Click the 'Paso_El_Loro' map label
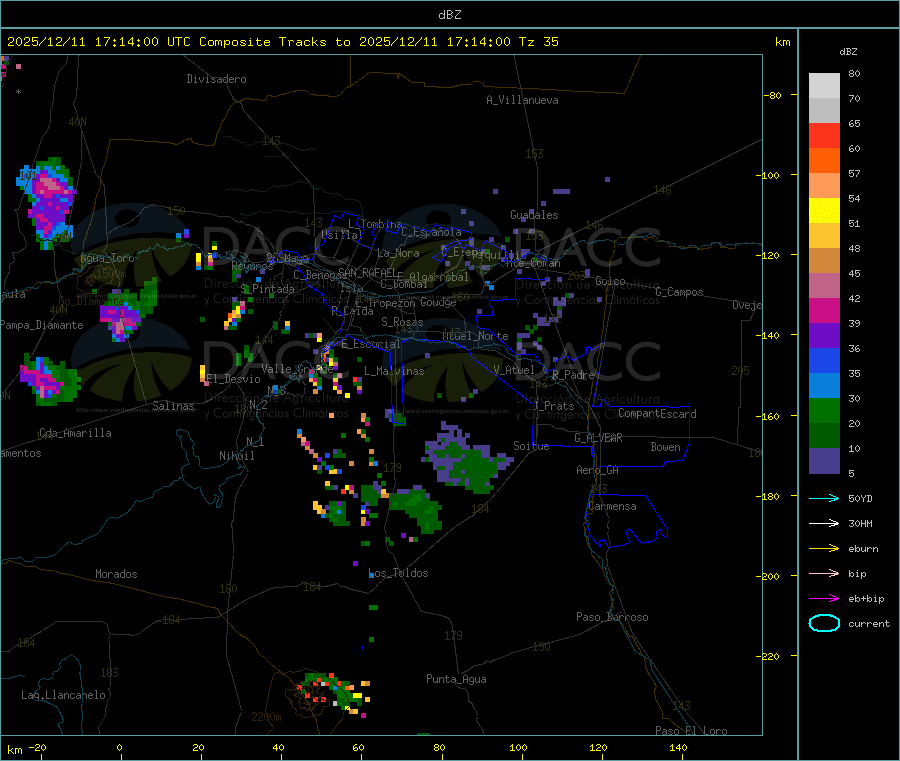900x761 pixels. (692, 730)
